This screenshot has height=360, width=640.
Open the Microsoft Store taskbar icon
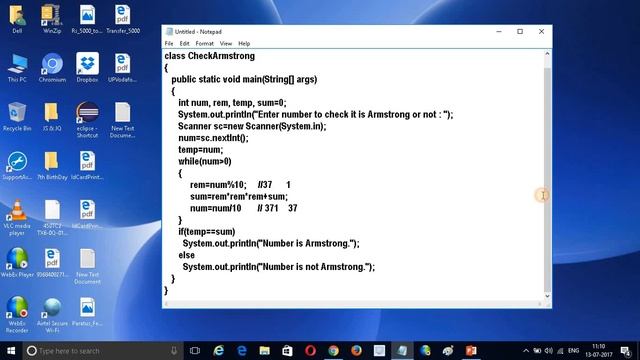287,351
